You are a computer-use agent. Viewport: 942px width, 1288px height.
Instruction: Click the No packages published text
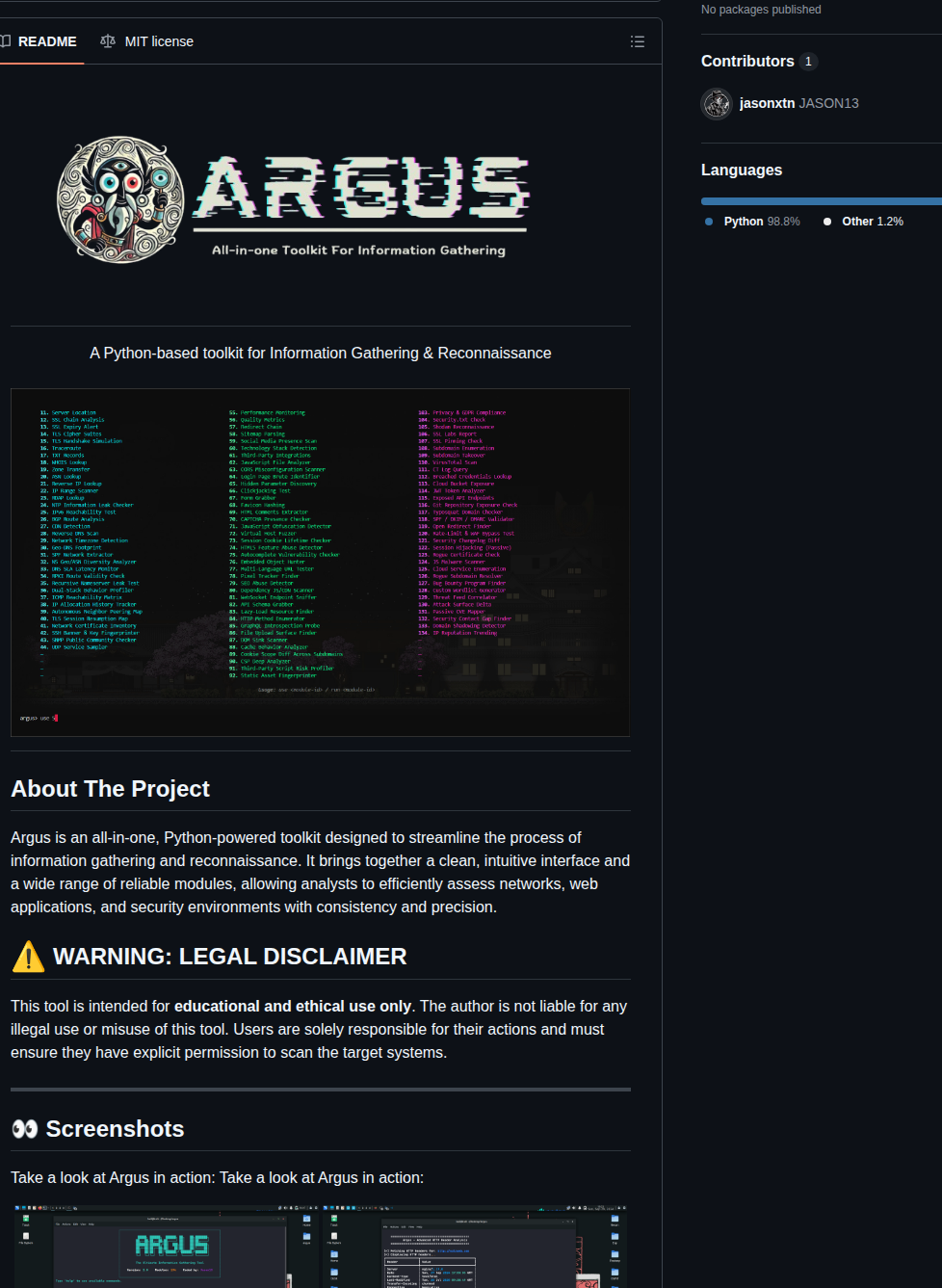coord(761,10)
